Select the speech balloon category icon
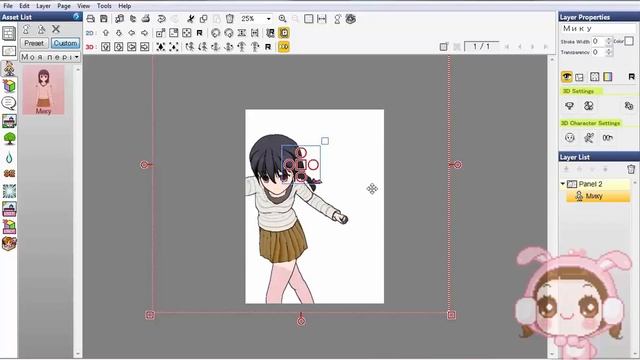The height and width of the screenshot is (360, 640). [9, 103]
